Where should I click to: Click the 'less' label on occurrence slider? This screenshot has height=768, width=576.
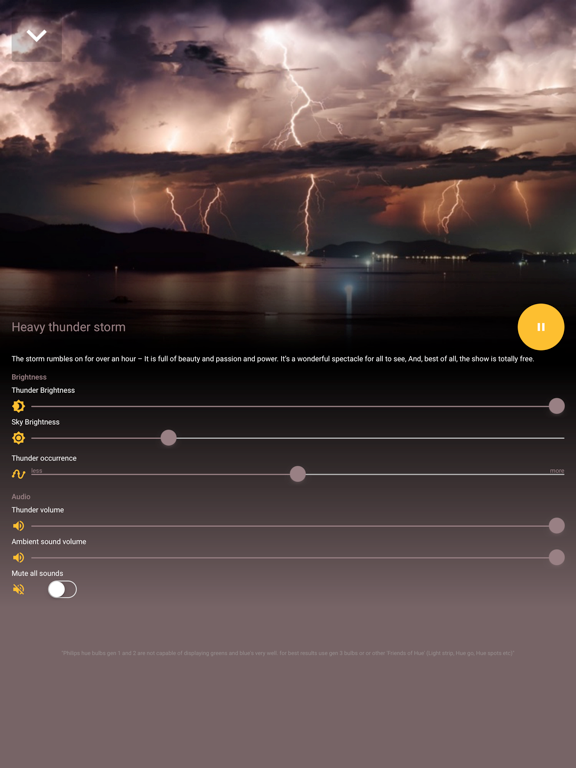[37, 471]
